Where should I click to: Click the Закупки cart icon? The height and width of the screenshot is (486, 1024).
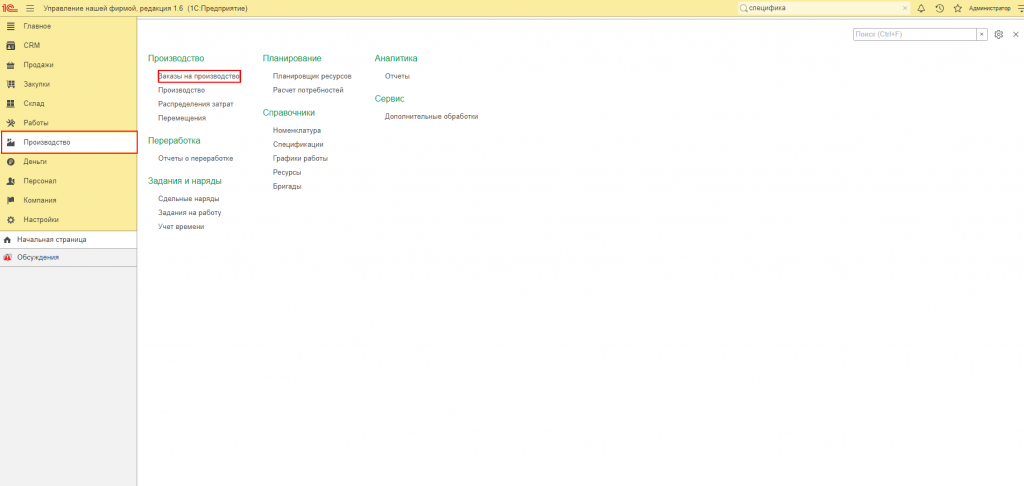[x=10, y=84]
